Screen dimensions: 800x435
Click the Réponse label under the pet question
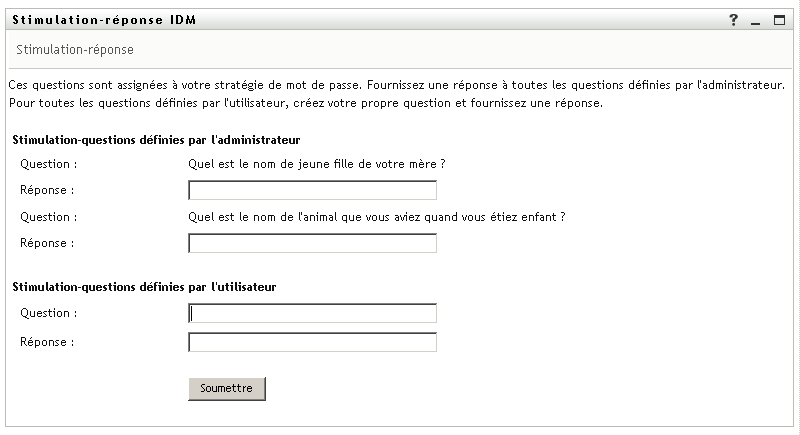click(47, 242)
